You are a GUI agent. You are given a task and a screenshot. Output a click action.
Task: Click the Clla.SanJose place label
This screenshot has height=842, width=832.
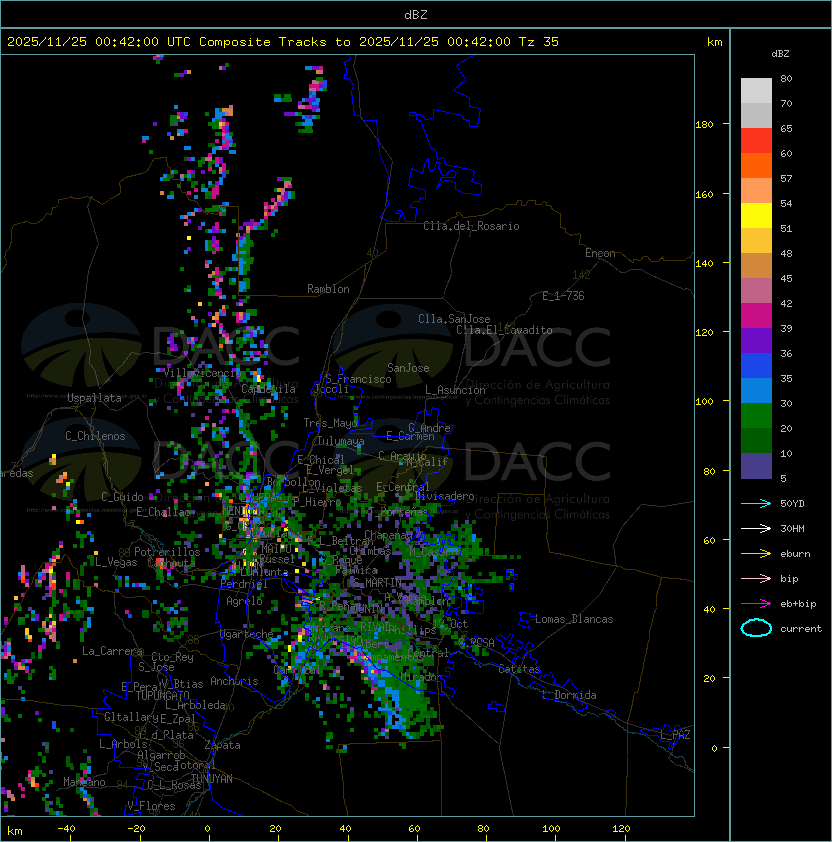pyautogui.click(x=454, y=319)
